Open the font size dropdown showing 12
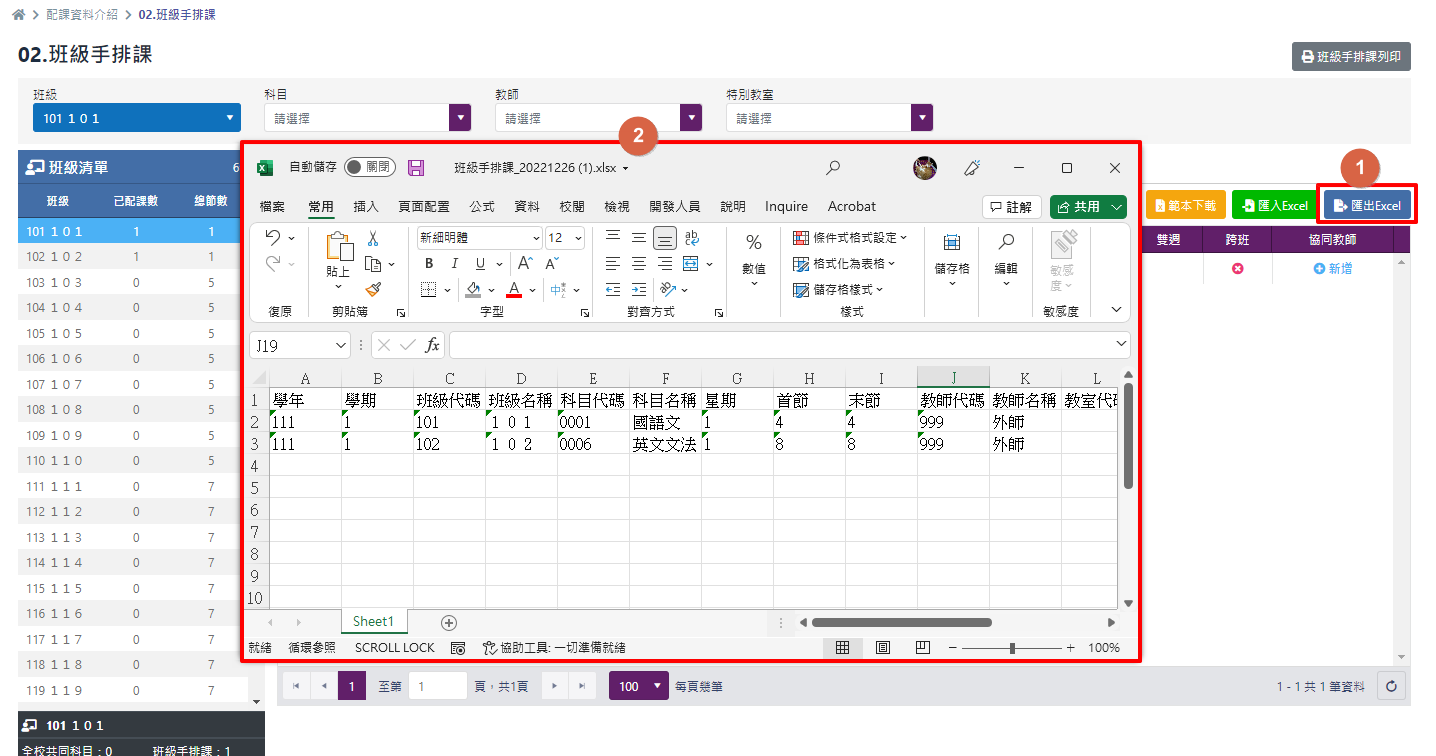 point(580,238)
